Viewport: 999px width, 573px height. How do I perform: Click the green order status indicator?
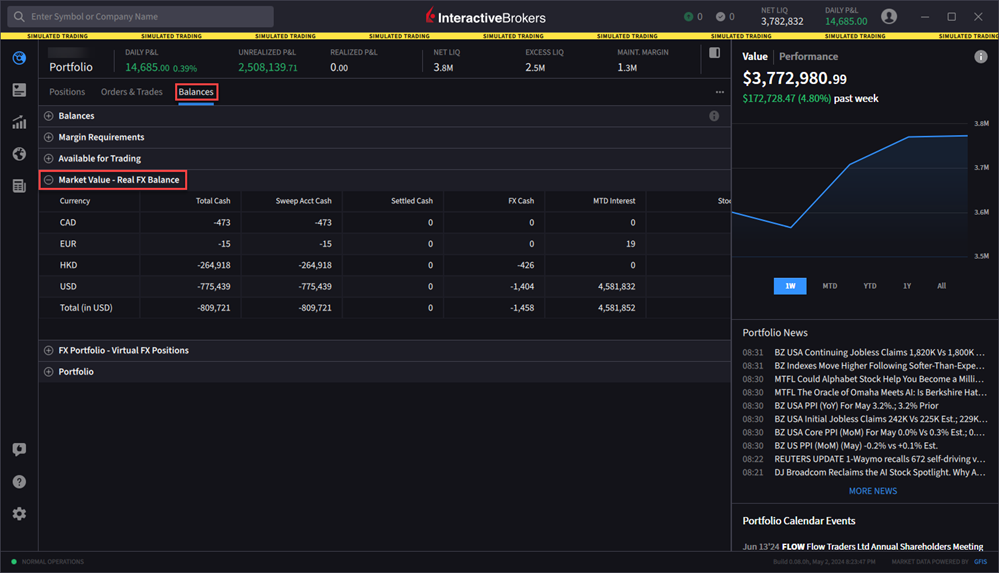coord(688,17)
